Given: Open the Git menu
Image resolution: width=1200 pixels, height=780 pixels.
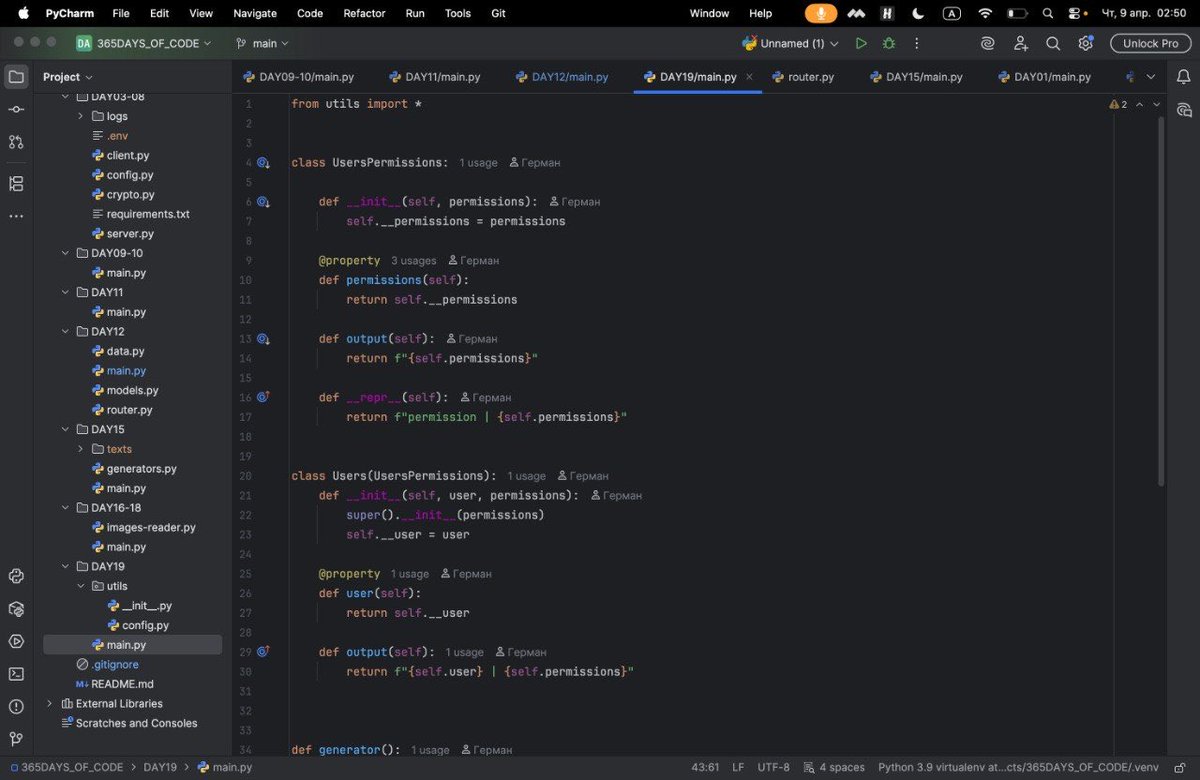Looking at the screenshot, I should [x=498, y=13].
